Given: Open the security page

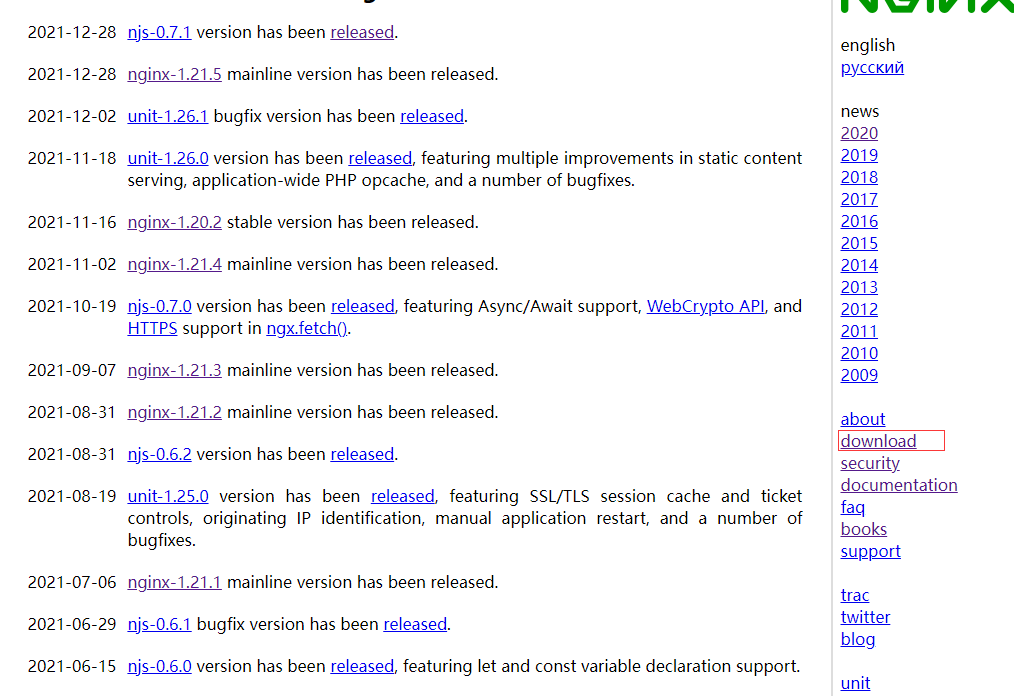Looking at the screenshot, I should (870, 464).
